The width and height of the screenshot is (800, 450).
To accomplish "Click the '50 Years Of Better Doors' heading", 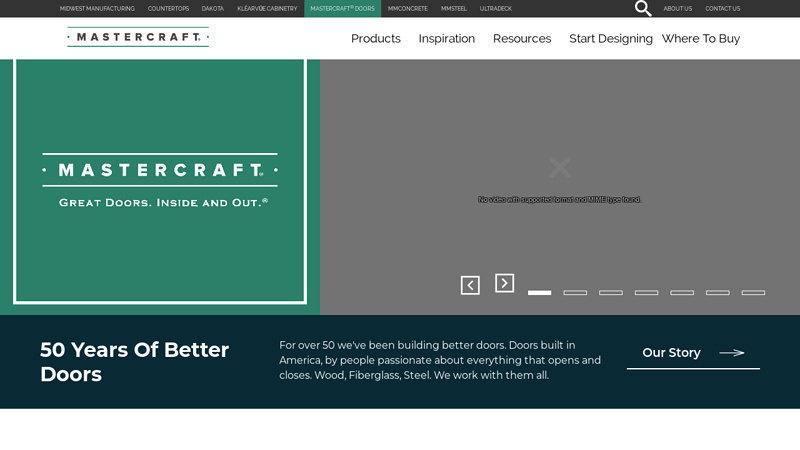I will tap(135, 362).
